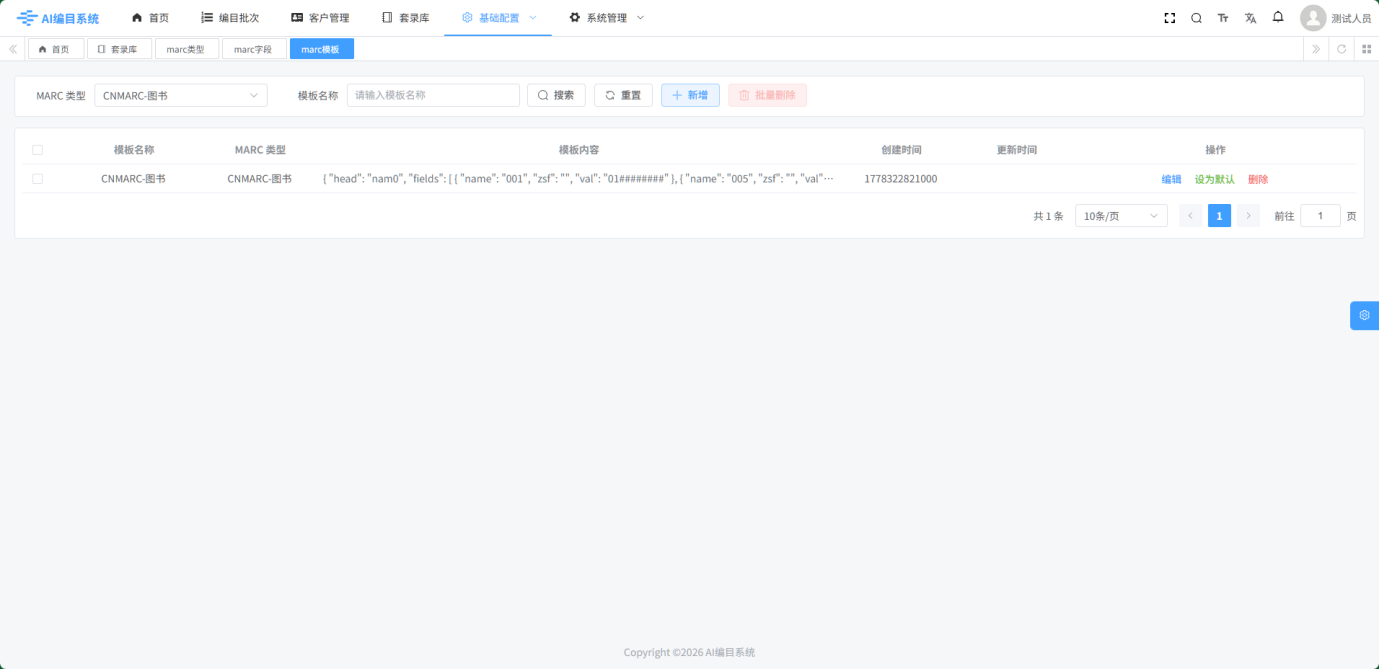Refresh the current tab page

[1341, 49]
